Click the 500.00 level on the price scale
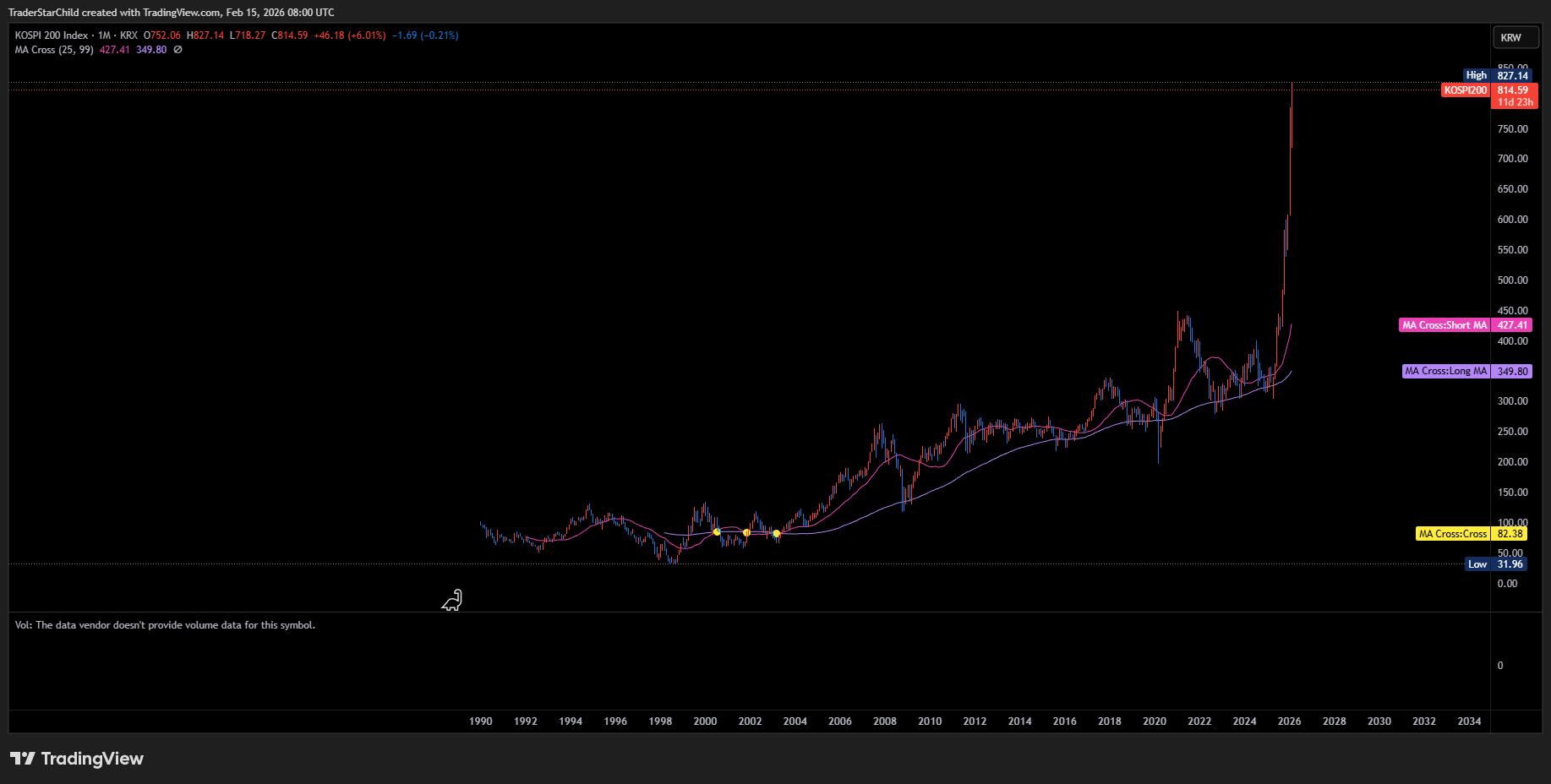The height and width of the screenshot is (784, 1551). (x=1512, y=280)
